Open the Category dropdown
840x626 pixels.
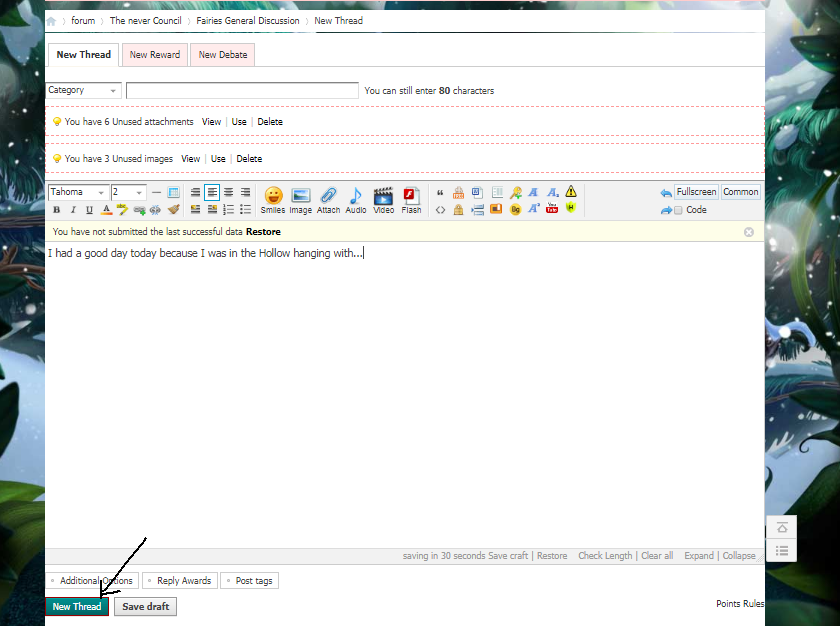pyautogui.click(x=83, y=90)
